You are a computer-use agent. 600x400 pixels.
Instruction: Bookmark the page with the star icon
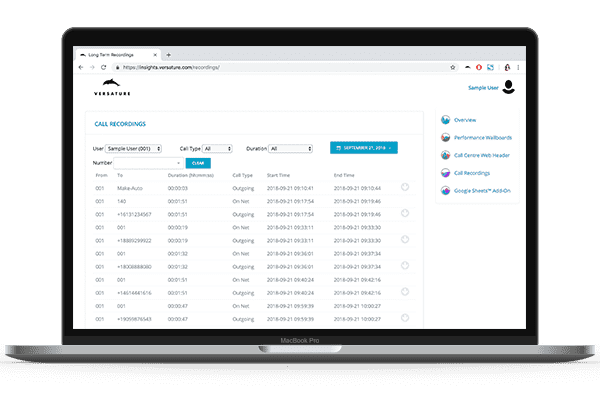point(452,67)
